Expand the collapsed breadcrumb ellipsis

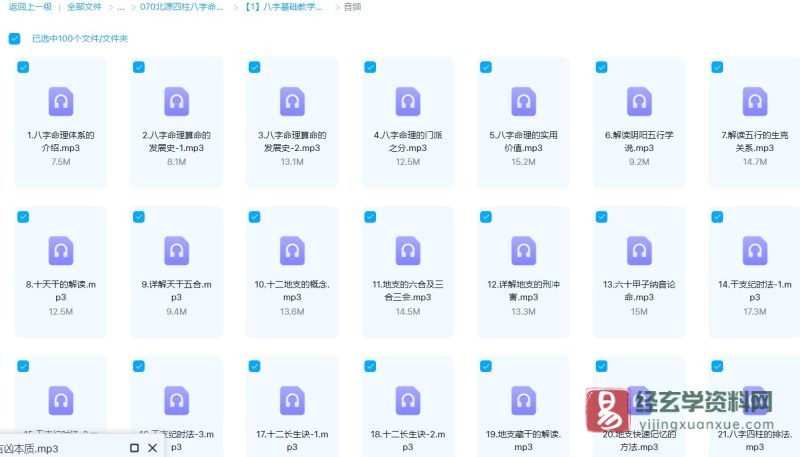(x=121, y=7)
